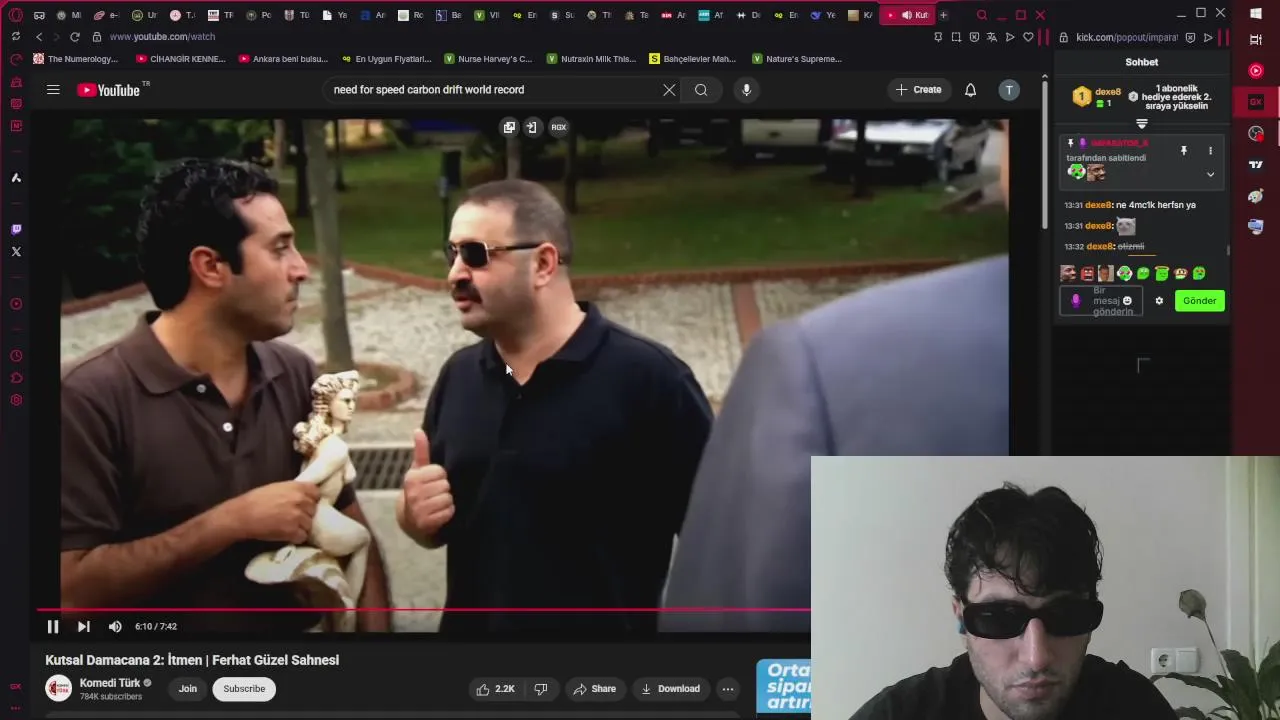Image resolution: width=1280 pixels, height=720 pixels.
Task: Skip to next video
Action: point(84,626)
